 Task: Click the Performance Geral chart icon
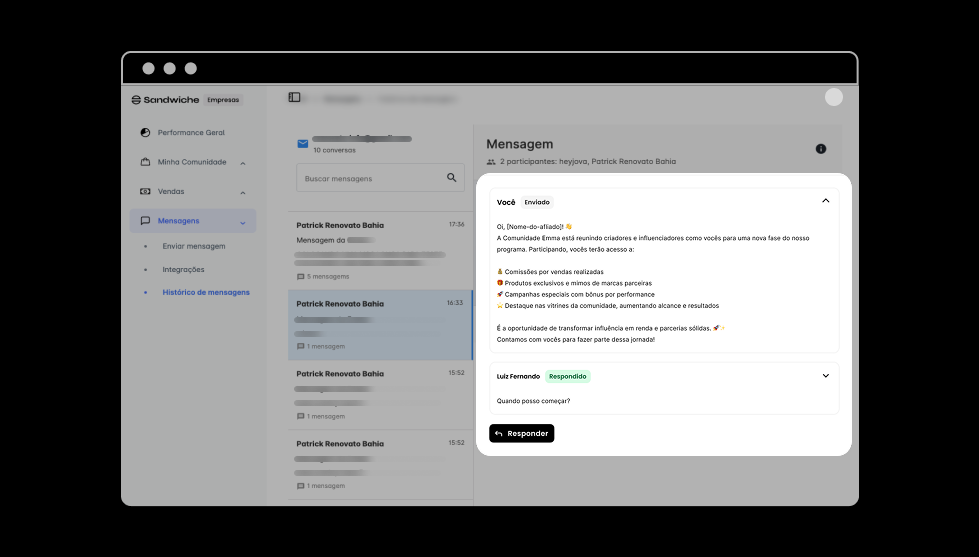click(145, 132)
